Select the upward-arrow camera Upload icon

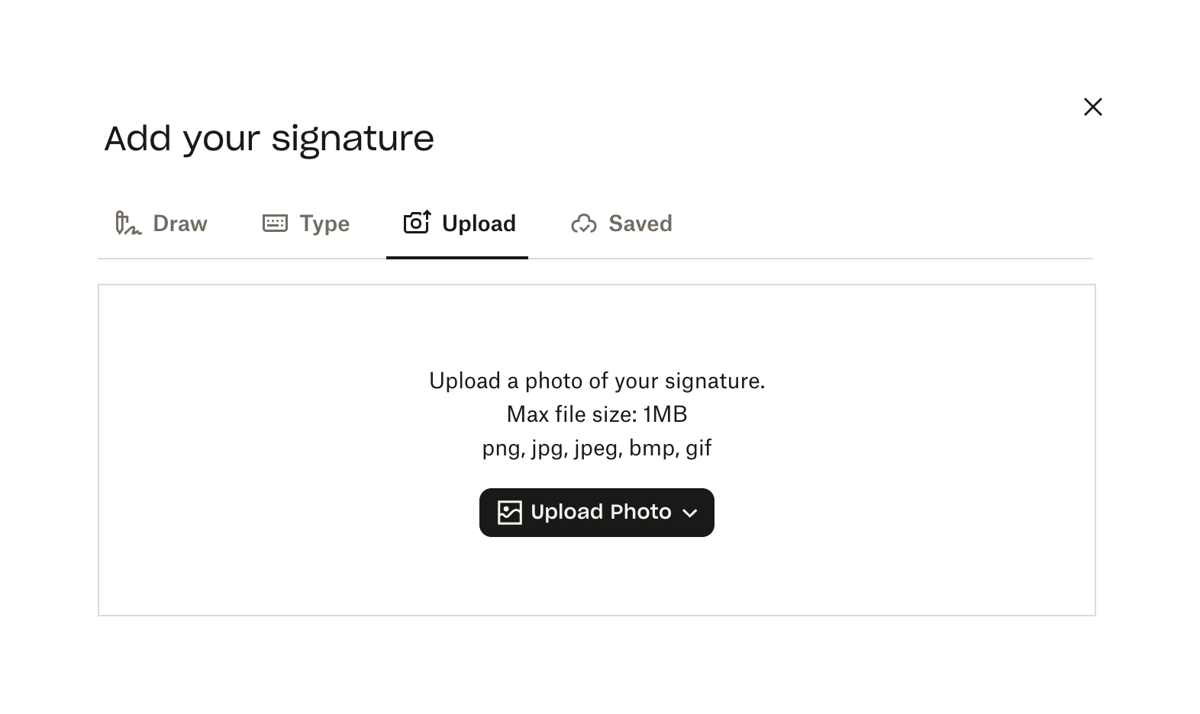point(414,223)
